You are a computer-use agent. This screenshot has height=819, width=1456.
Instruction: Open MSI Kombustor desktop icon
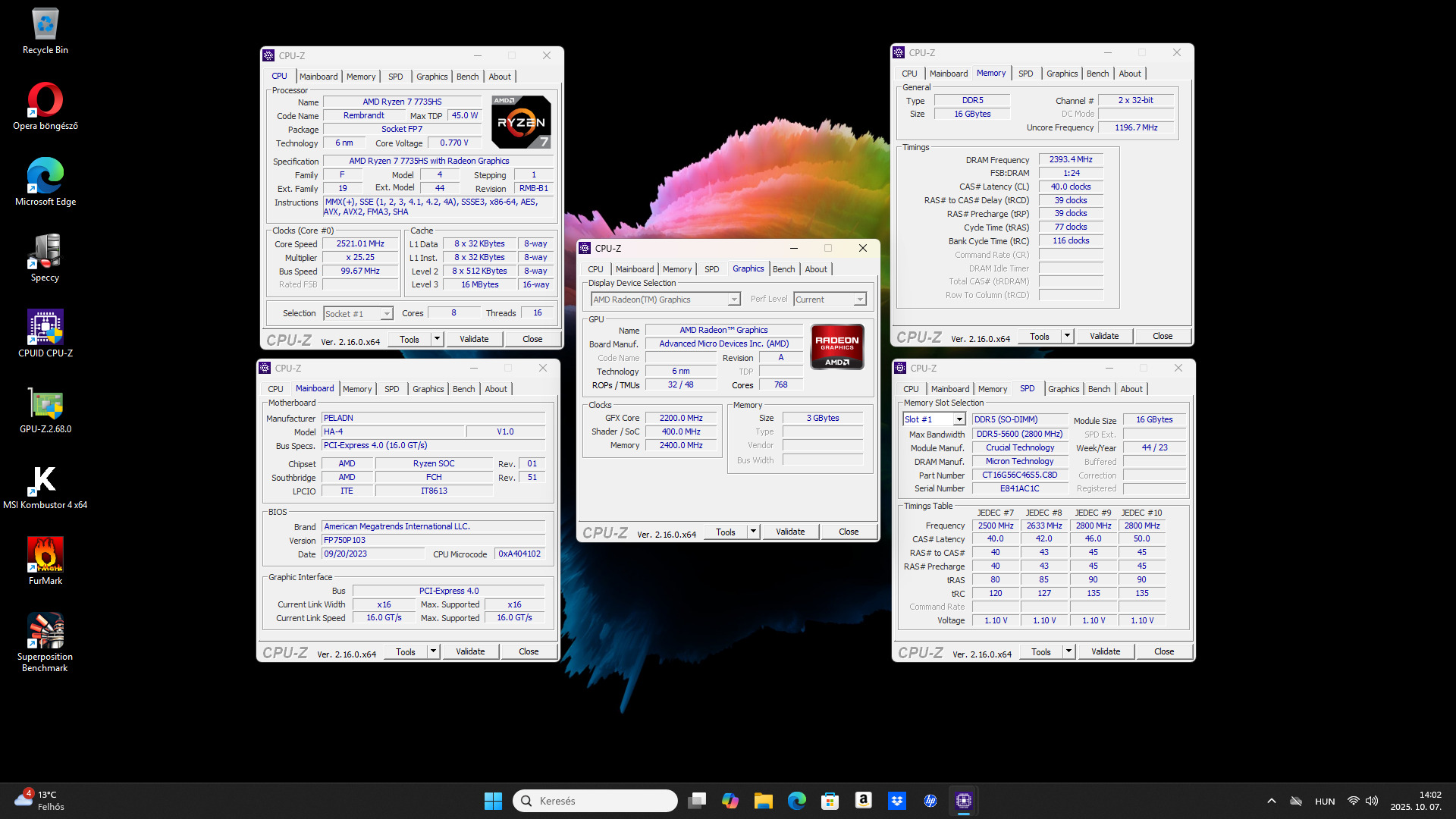click(45, 486)
